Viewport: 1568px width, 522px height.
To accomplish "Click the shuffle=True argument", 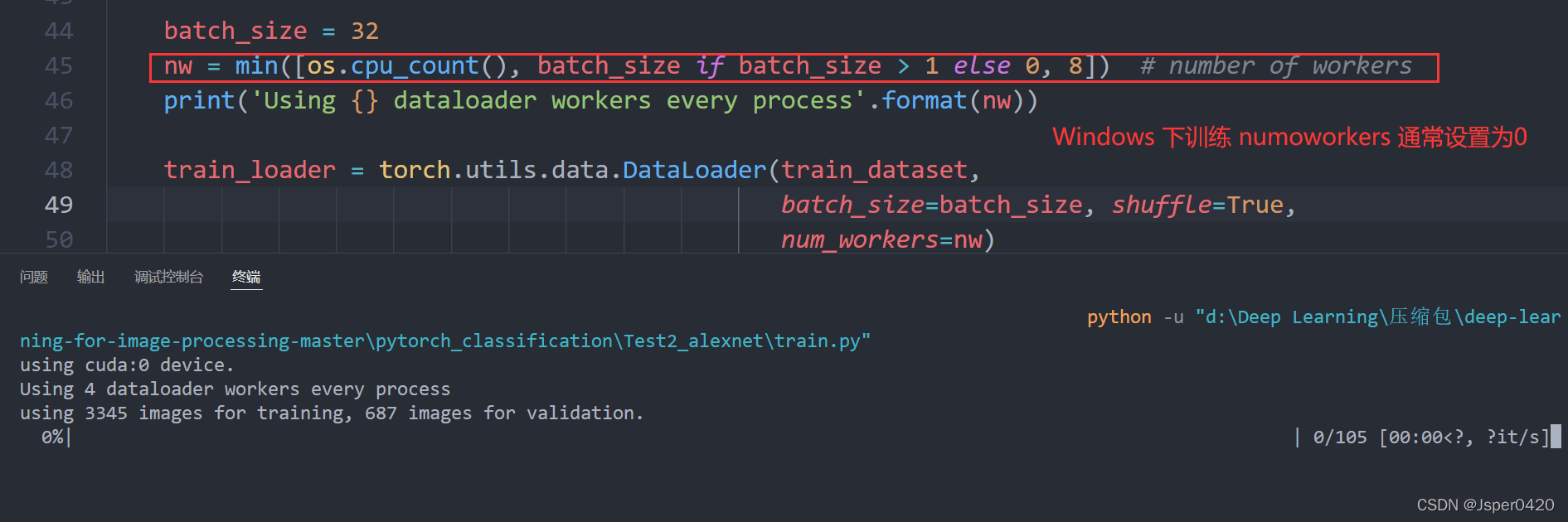I will tap(1197, 205).
